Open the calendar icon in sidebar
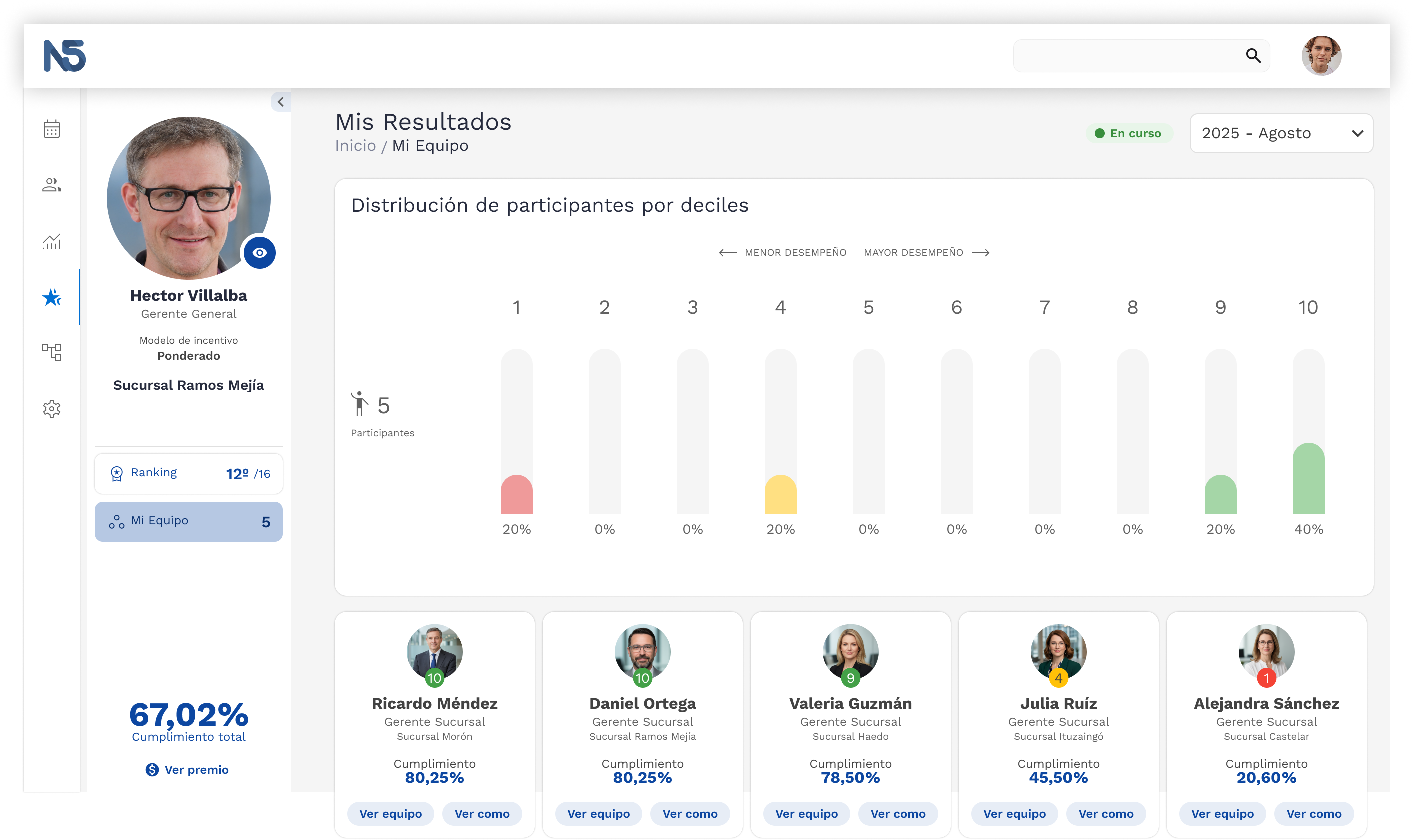1414x840 pixels. pos(52,129)
